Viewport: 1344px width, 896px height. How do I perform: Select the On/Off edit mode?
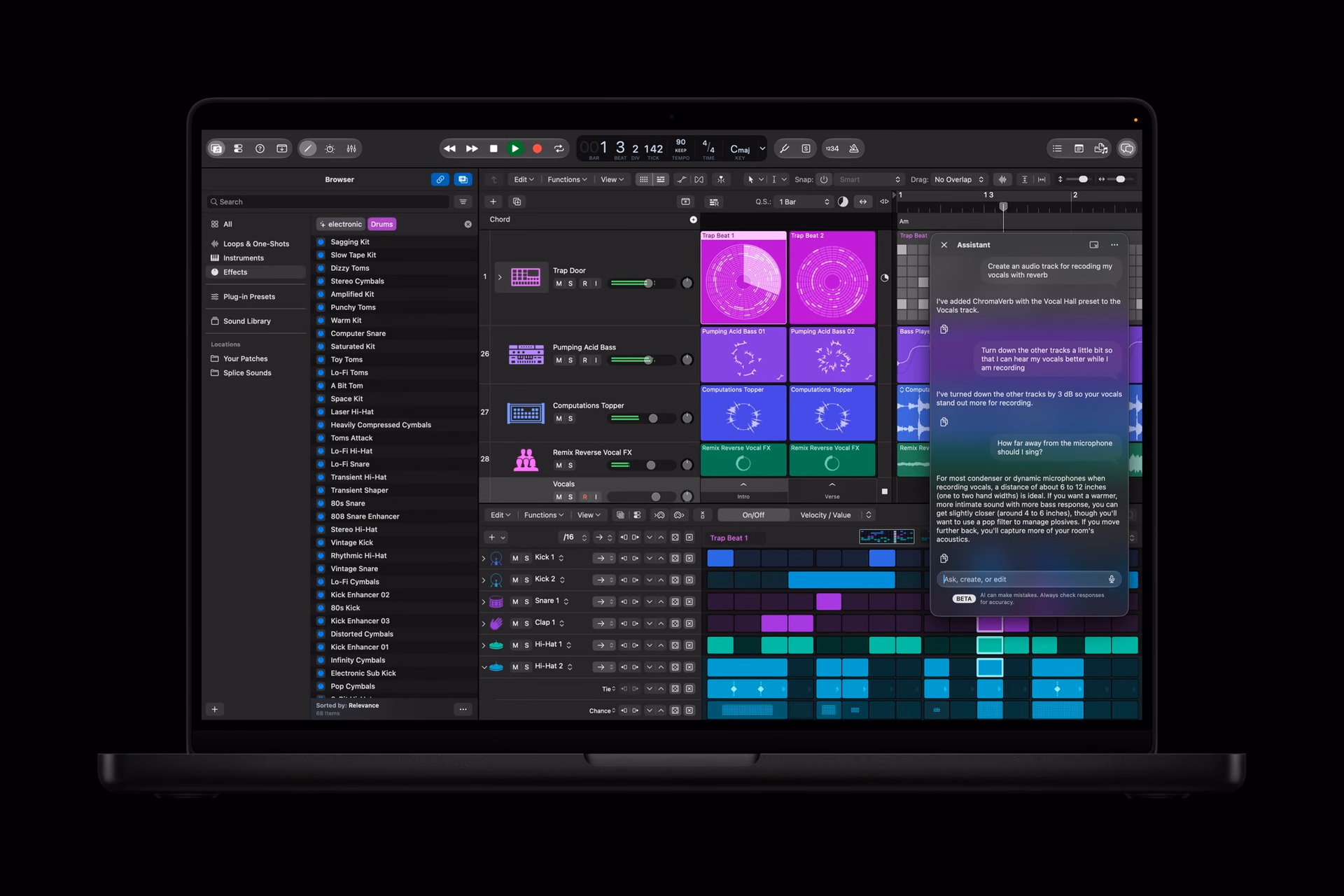753,515
